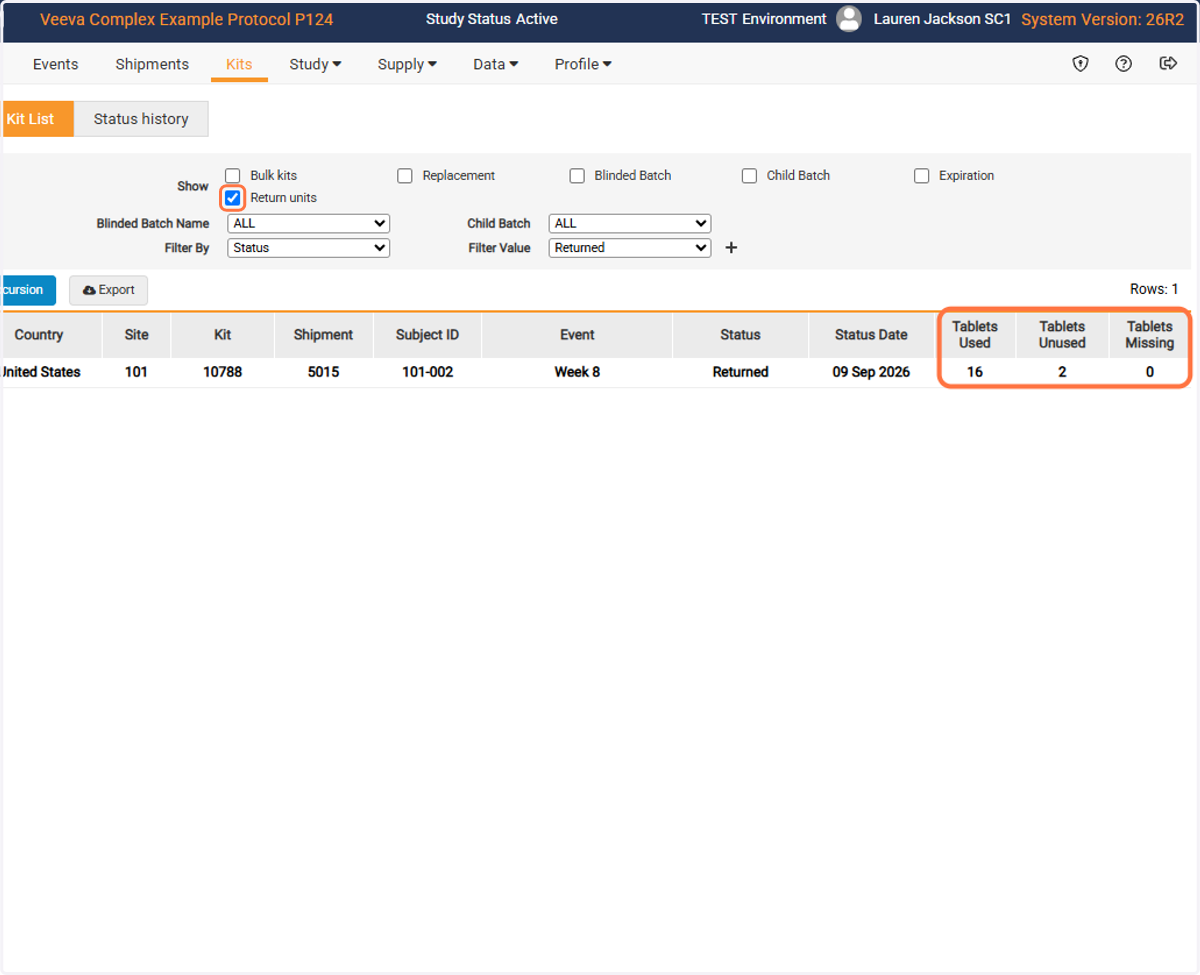
Task: Toggle the Bulk kits checkbox
Action: pyautogui.click(x=233, y=176)
